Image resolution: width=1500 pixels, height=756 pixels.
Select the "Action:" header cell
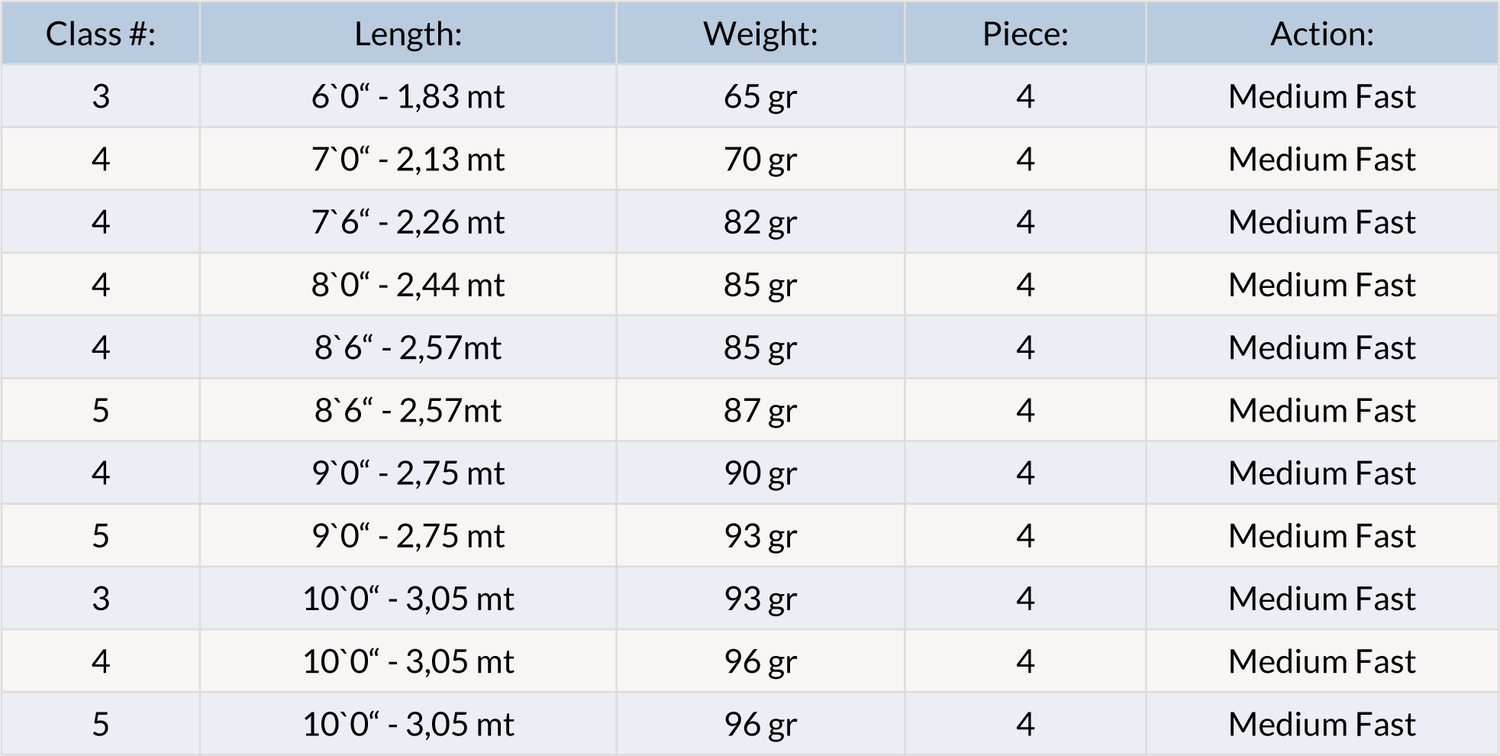pos(1322,34)
